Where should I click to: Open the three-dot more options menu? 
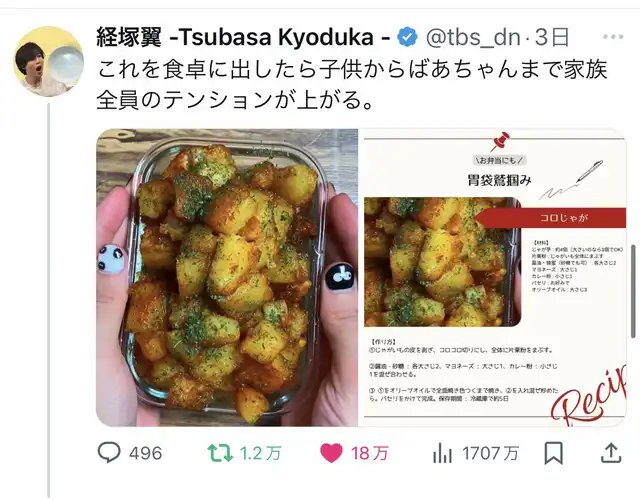(x=613, y=37)
